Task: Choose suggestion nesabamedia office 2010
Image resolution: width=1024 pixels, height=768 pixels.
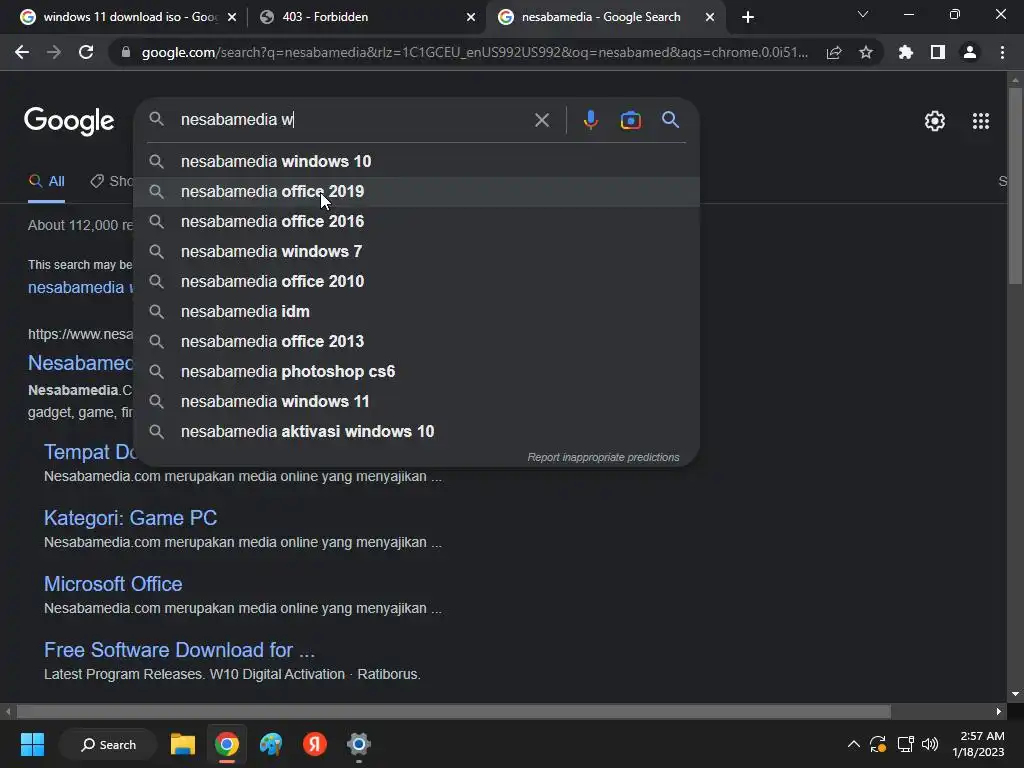Action: coord(417,281)
